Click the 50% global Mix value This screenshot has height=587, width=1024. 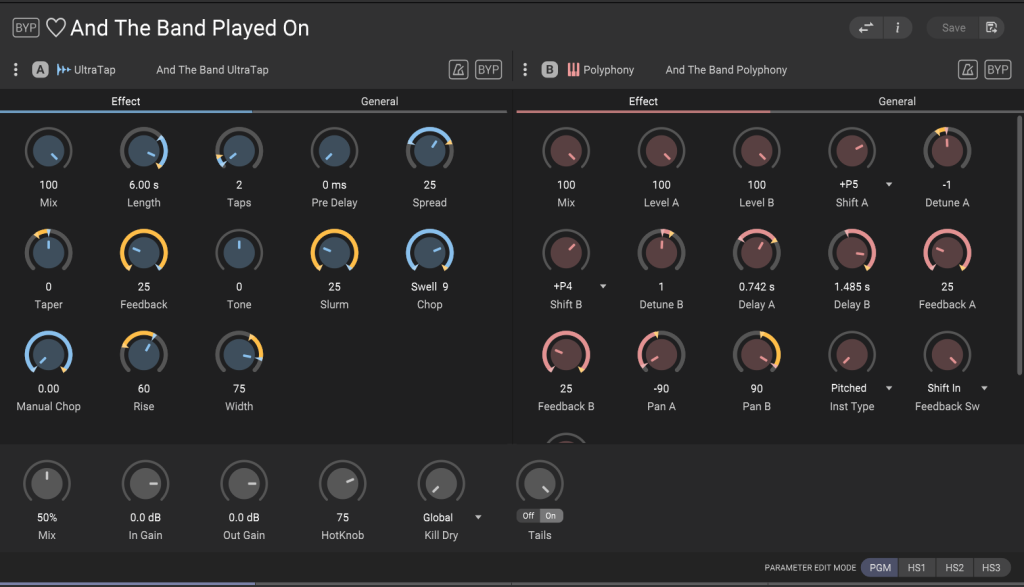click(x=47, y=517)
